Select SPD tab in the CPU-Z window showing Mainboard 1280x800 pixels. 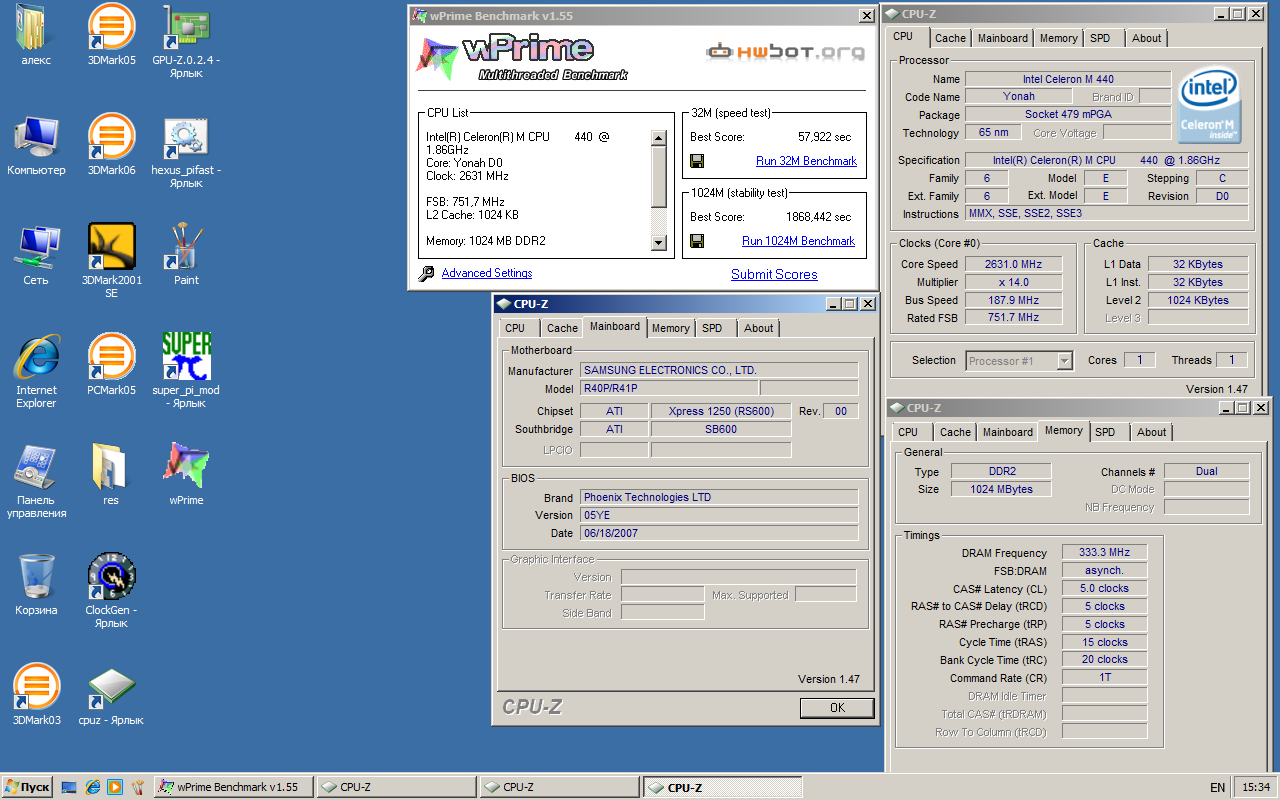tap(712, 328)
